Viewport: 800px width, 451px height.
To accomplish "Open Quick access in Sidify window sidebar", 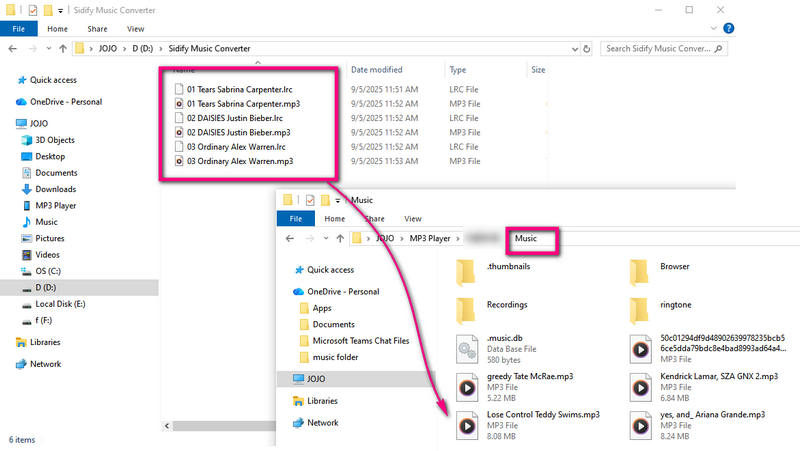I will click(x=53, y=80).
